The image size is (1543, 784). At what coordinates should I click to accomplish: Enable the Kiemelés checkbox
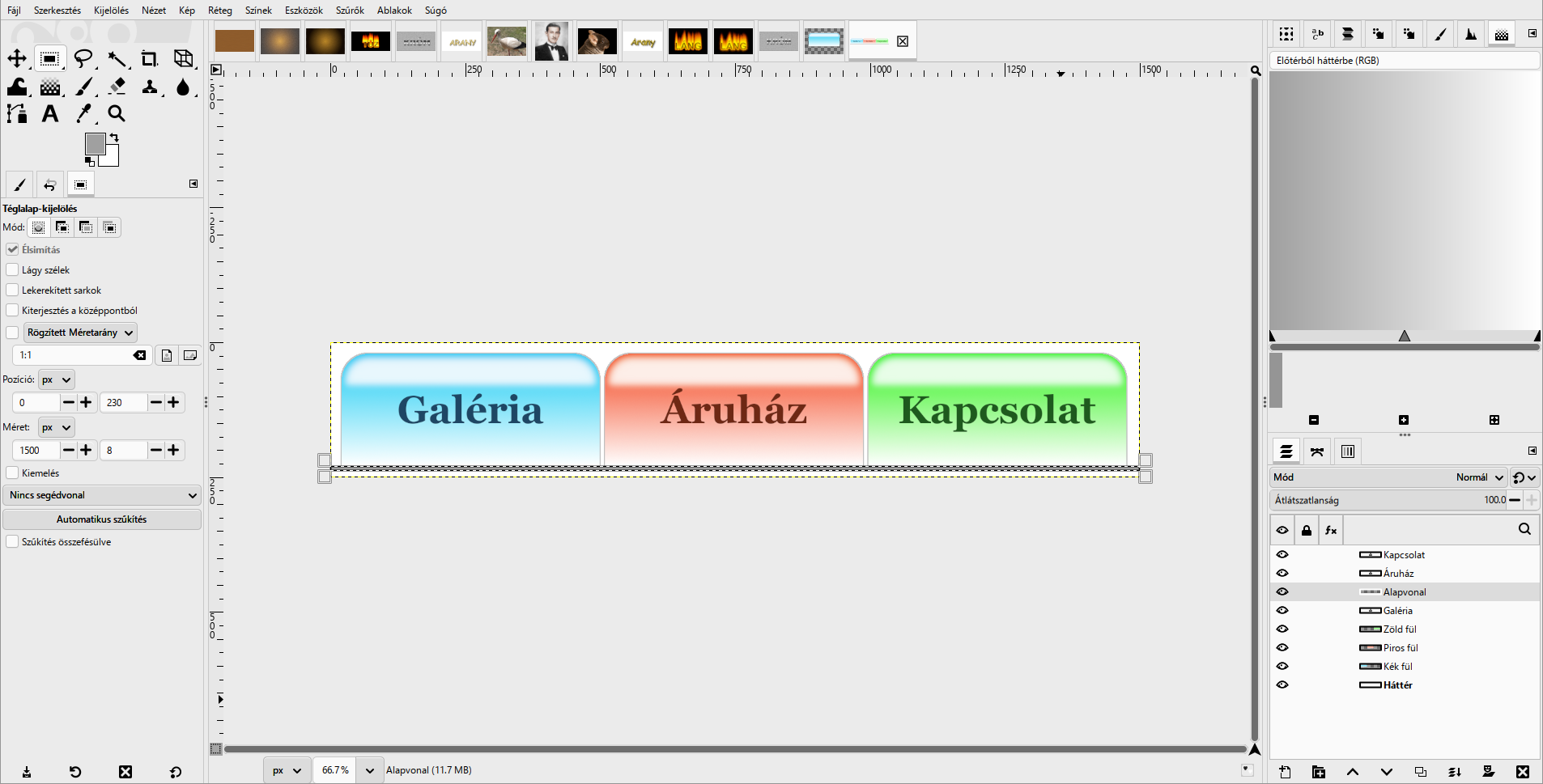pyautogui.click(x=12, y=473)
